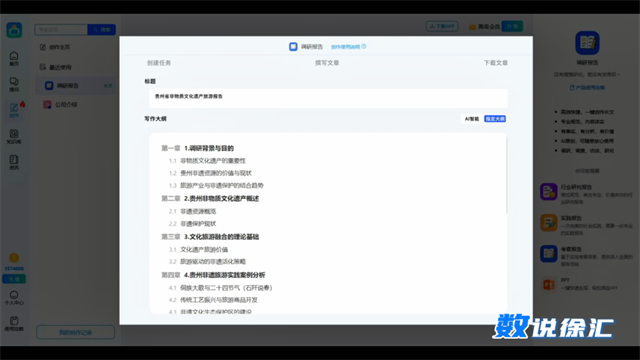Viewport: 640px width, 360px height.
Task: Switch outline mode to 指定大纲
Action: pos(495,119)
